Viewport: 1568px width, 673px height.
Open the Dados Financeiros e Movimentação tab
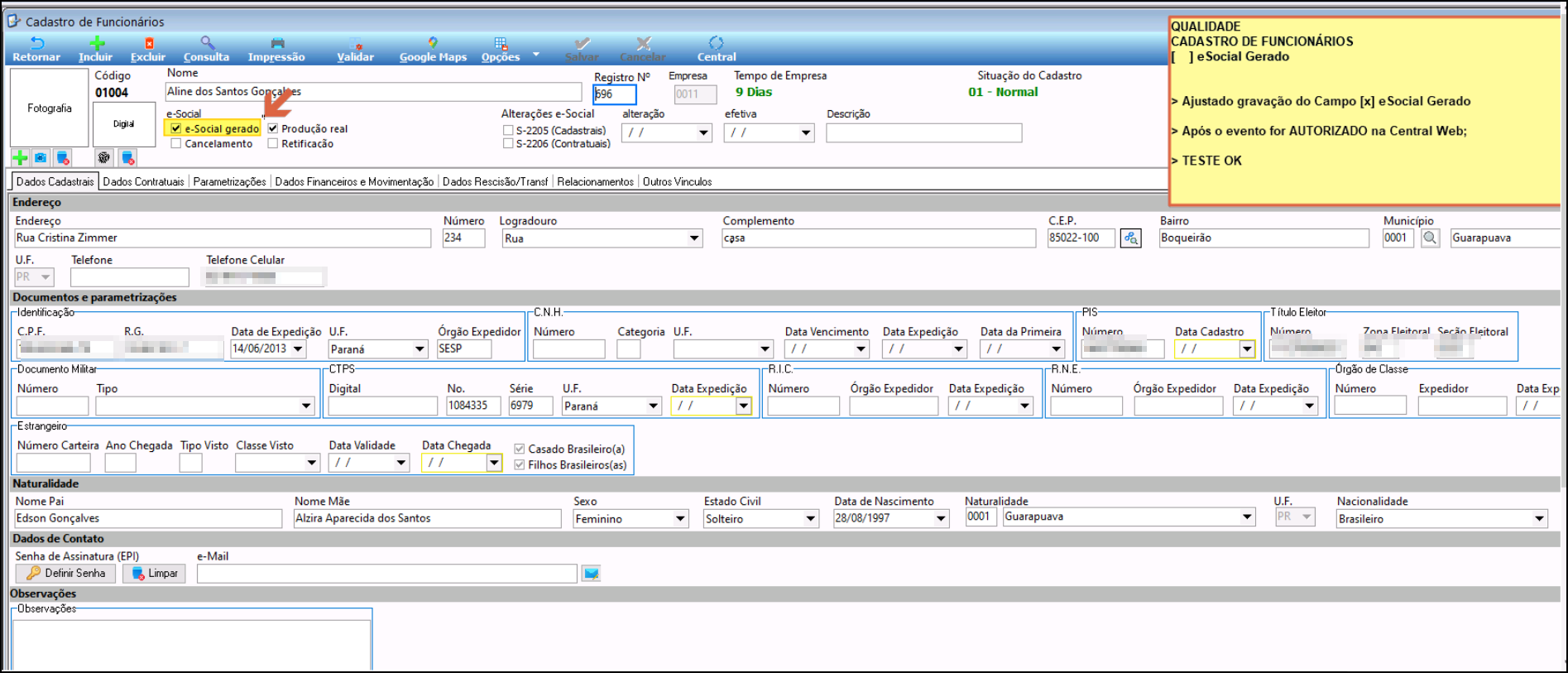click(x=354, y=181)
